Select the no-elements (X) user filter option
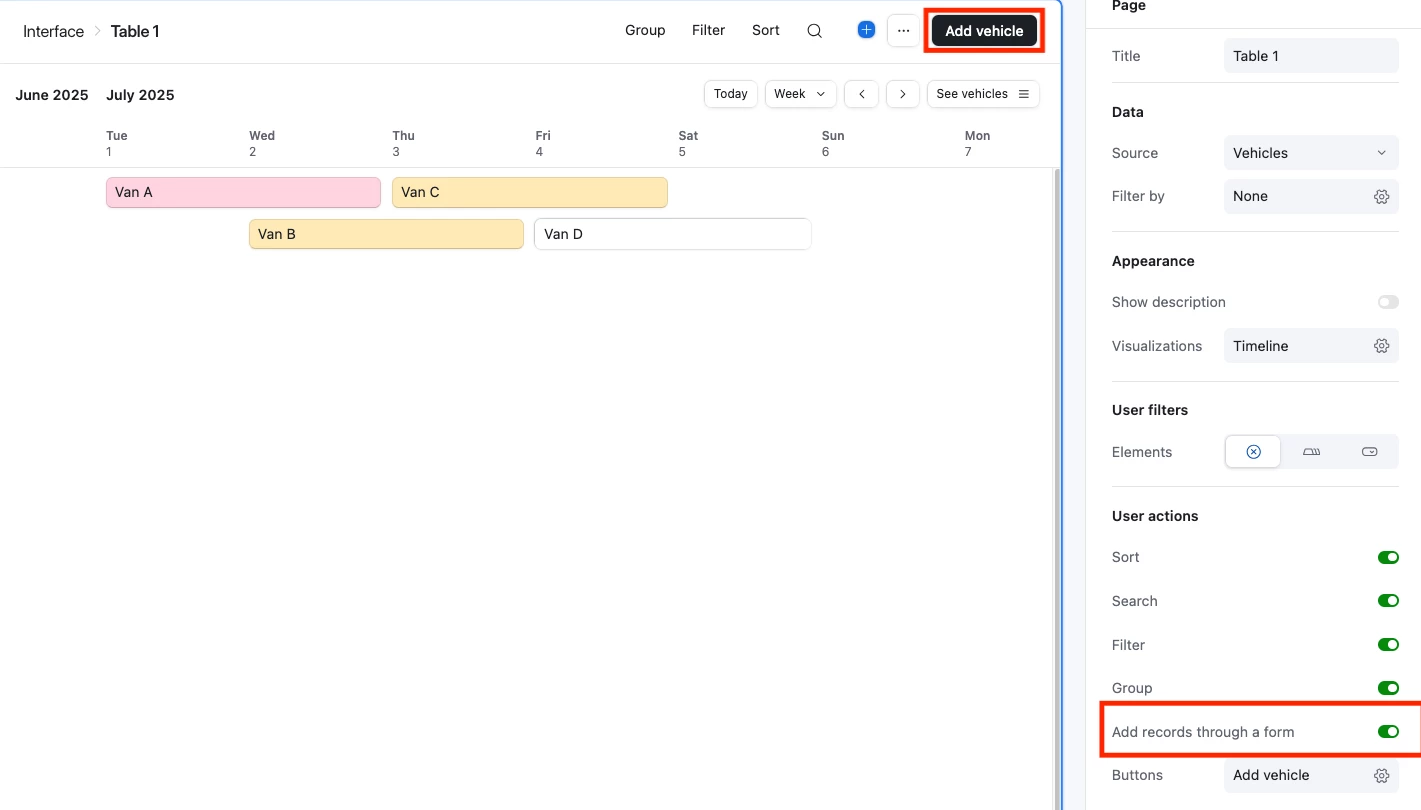1421x810 pixels. 1253,452
